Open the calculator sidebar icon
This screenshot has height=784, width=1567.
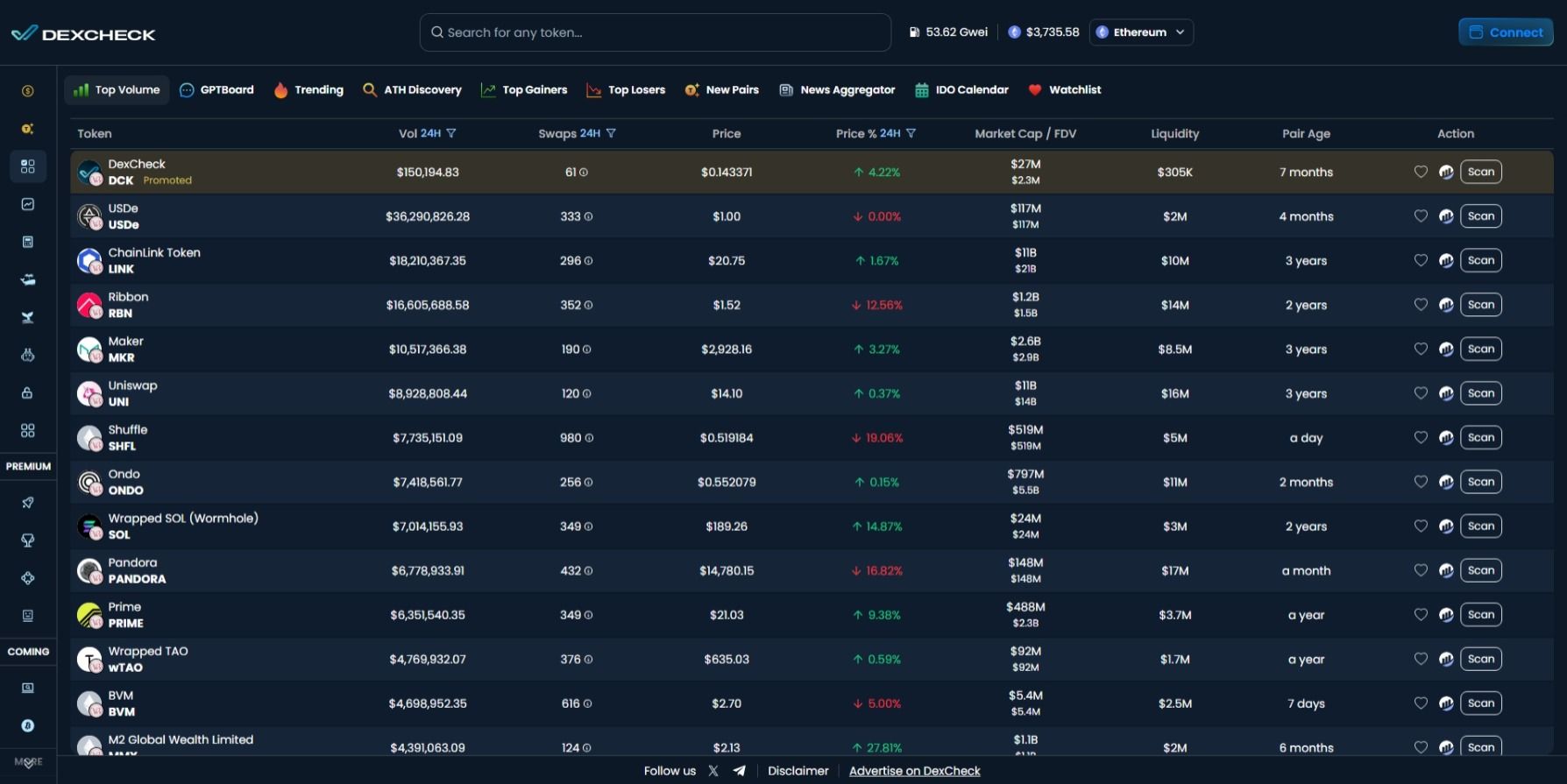coord(28,242)
